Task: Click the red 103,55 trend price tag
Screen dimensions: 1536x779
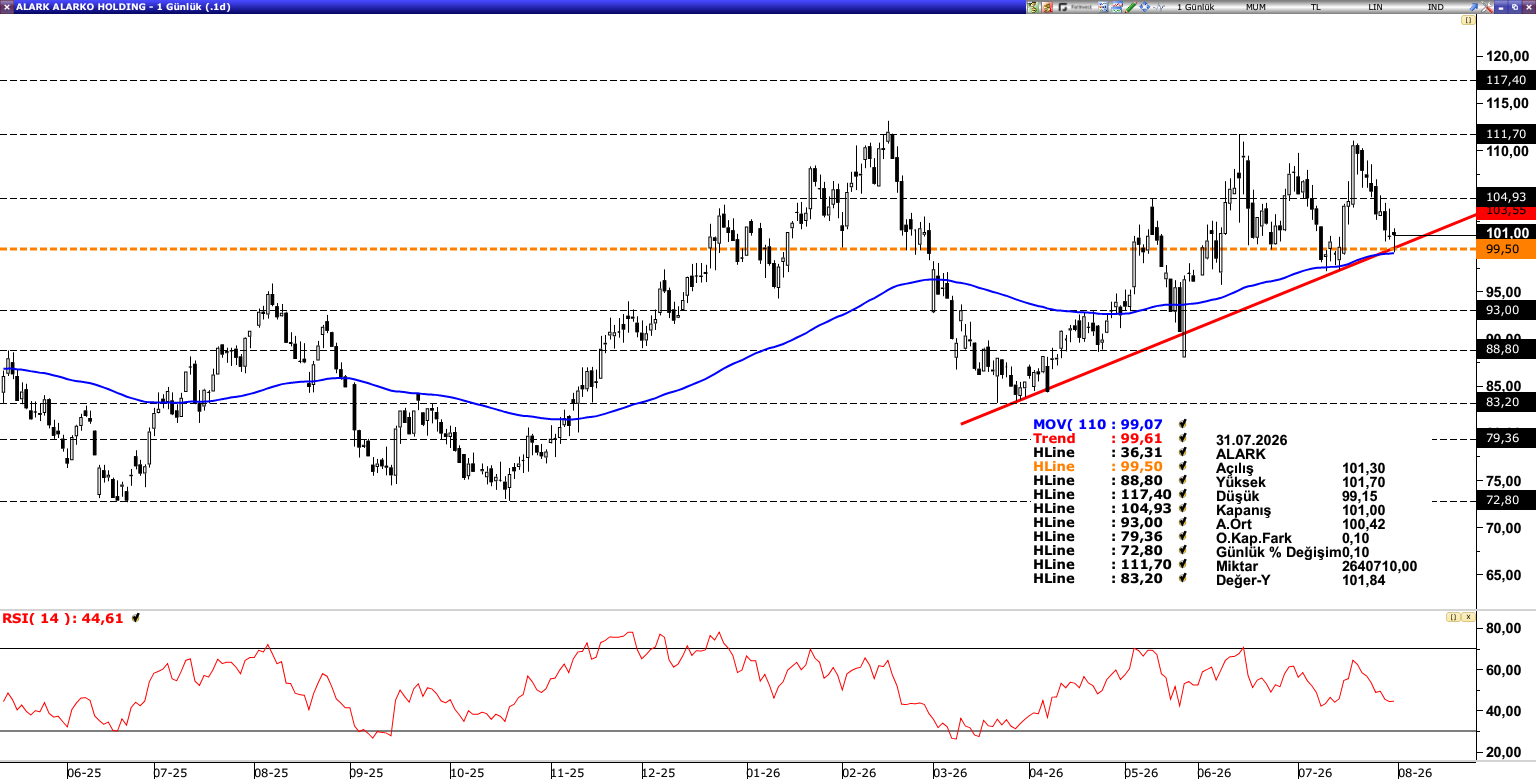Action: click(1504, 211)
